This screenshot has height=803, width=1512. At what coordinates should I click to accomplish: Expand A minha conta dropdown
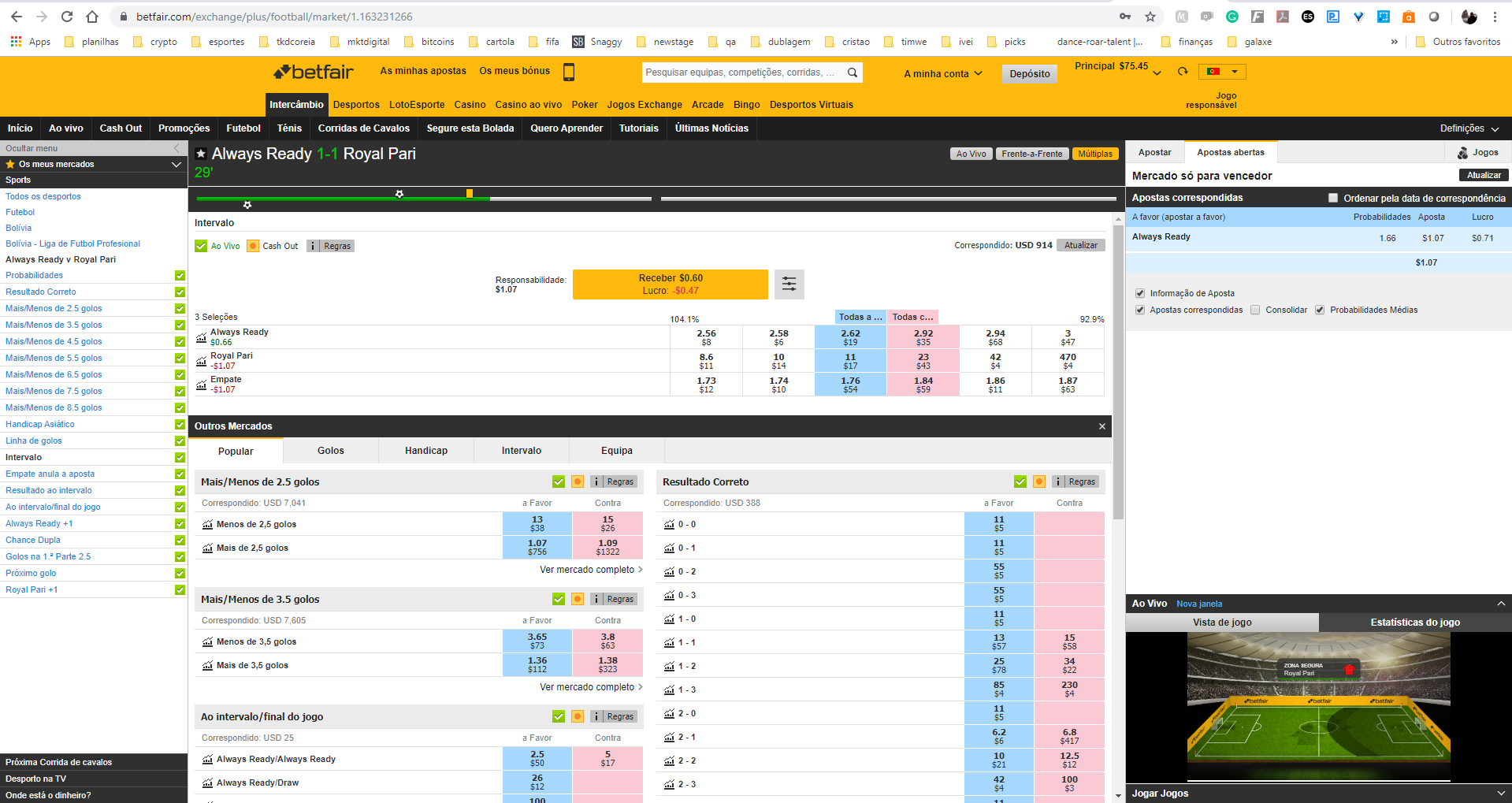tap(943, 73)
